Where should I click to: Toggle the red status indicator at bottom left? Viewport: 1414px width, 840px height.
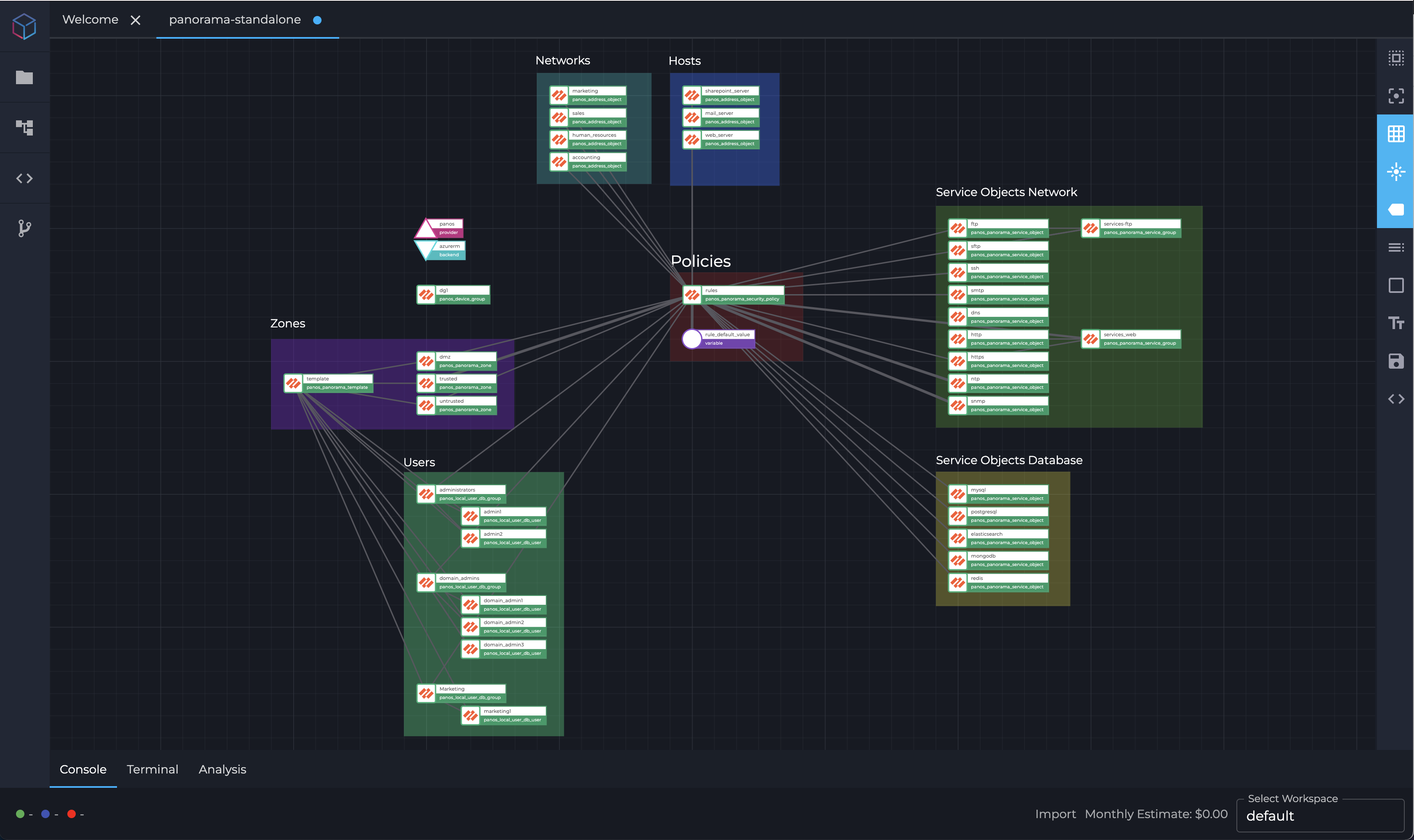tap(72, 813)
